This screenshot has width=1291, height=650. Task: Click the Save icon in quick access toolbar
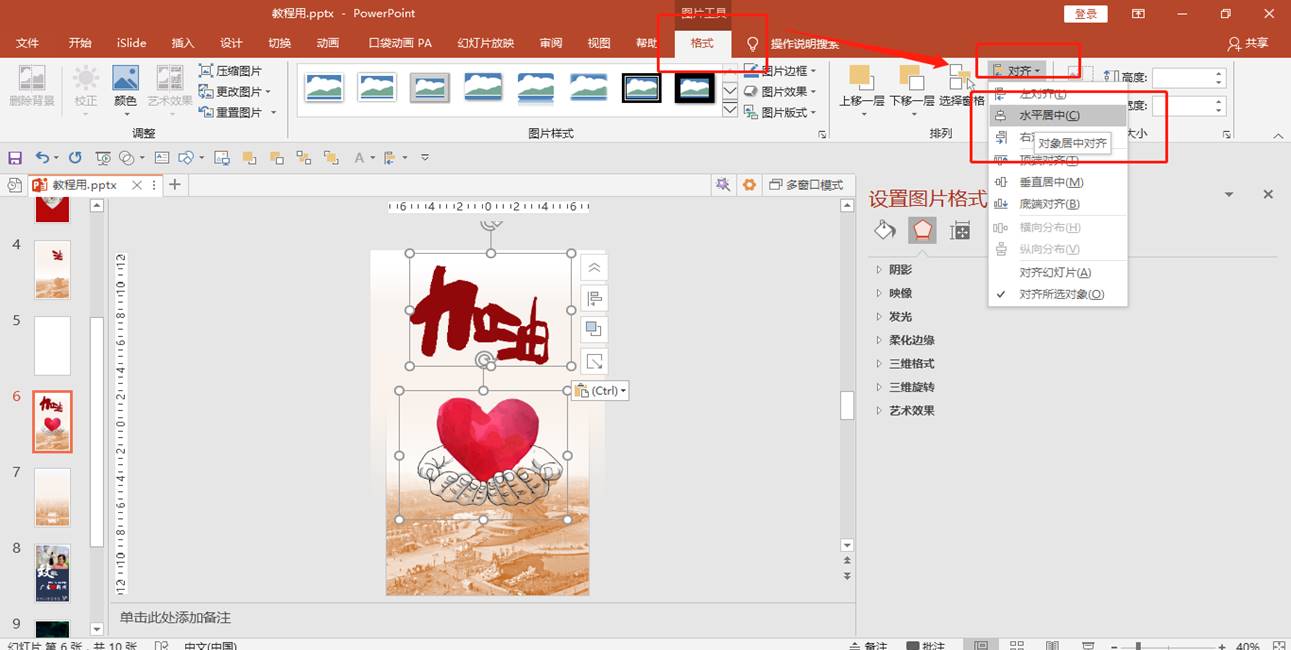(15, 158)
